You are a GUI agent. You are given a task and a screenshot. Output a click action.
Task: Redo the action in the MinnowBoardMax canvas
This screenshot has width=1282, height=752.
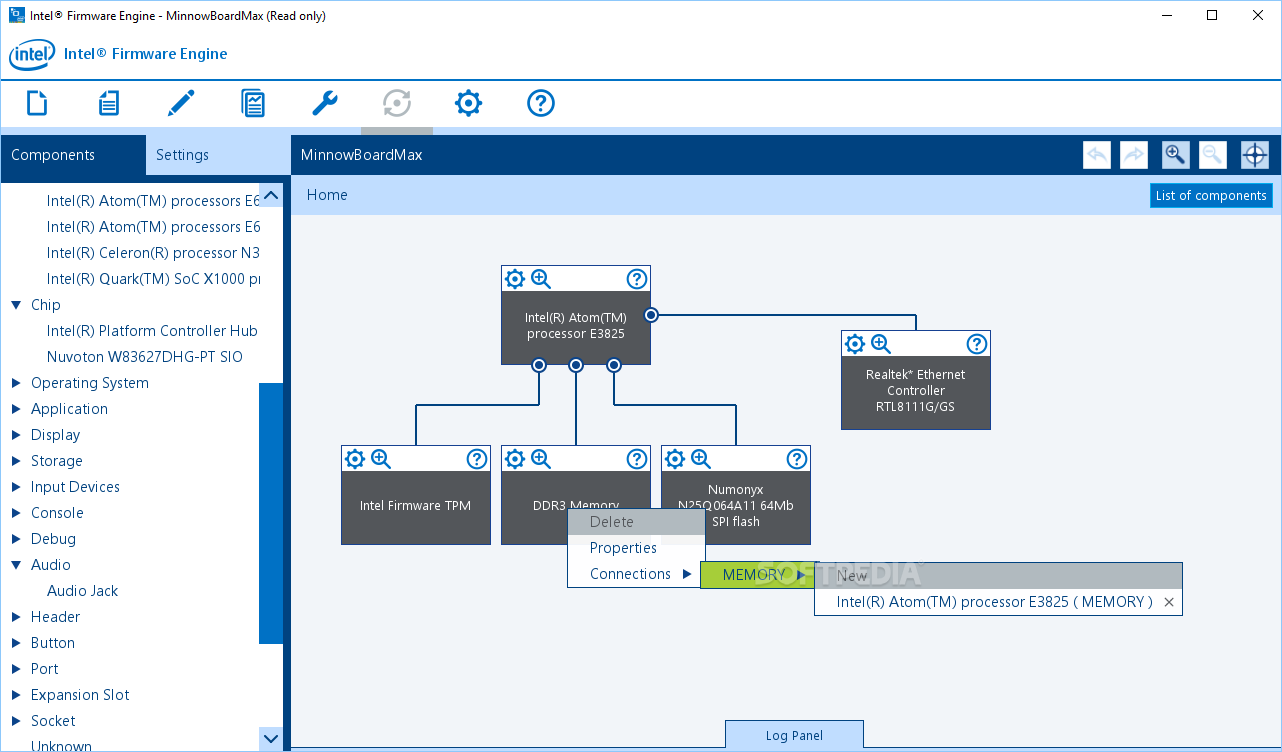1134,155
